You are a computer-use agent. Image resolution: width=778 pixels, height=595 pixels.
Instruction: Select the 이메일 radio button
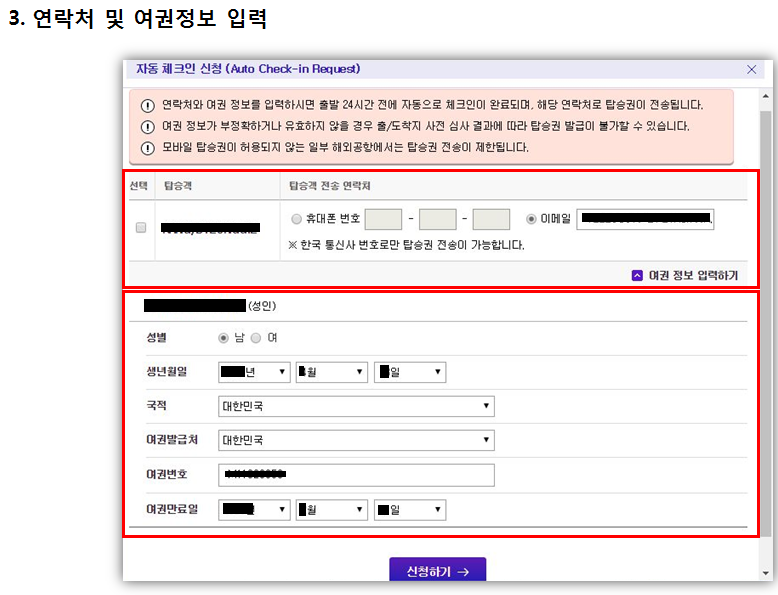coord(531,220)
